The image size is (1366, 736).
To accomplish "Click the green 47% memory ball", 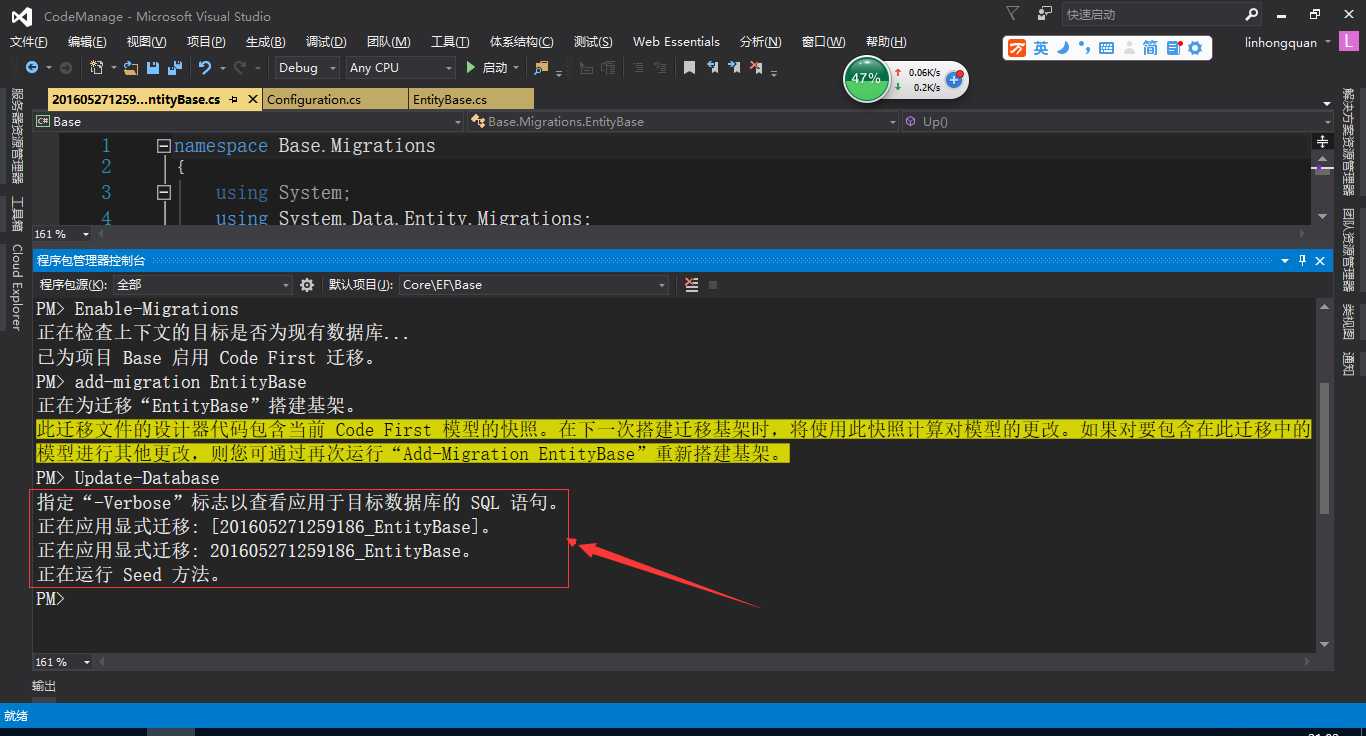I will (x=866, y=78).
